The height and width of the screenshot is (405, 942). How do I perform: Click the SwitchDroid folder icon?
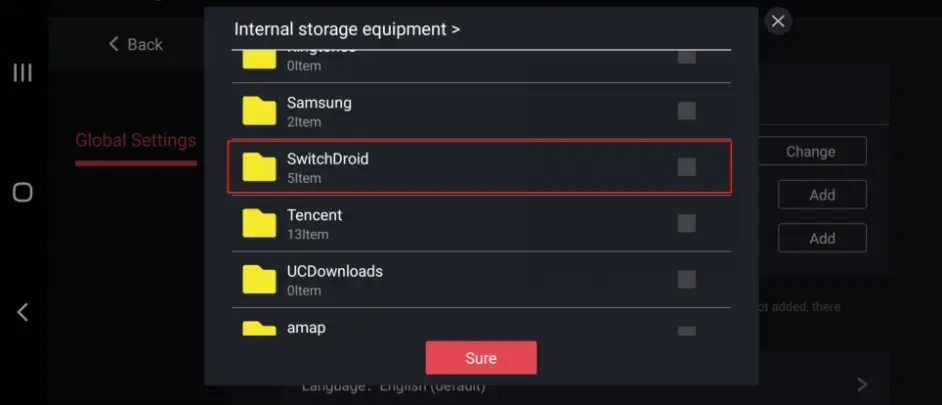pyautogui.click(x=259, y=167)
